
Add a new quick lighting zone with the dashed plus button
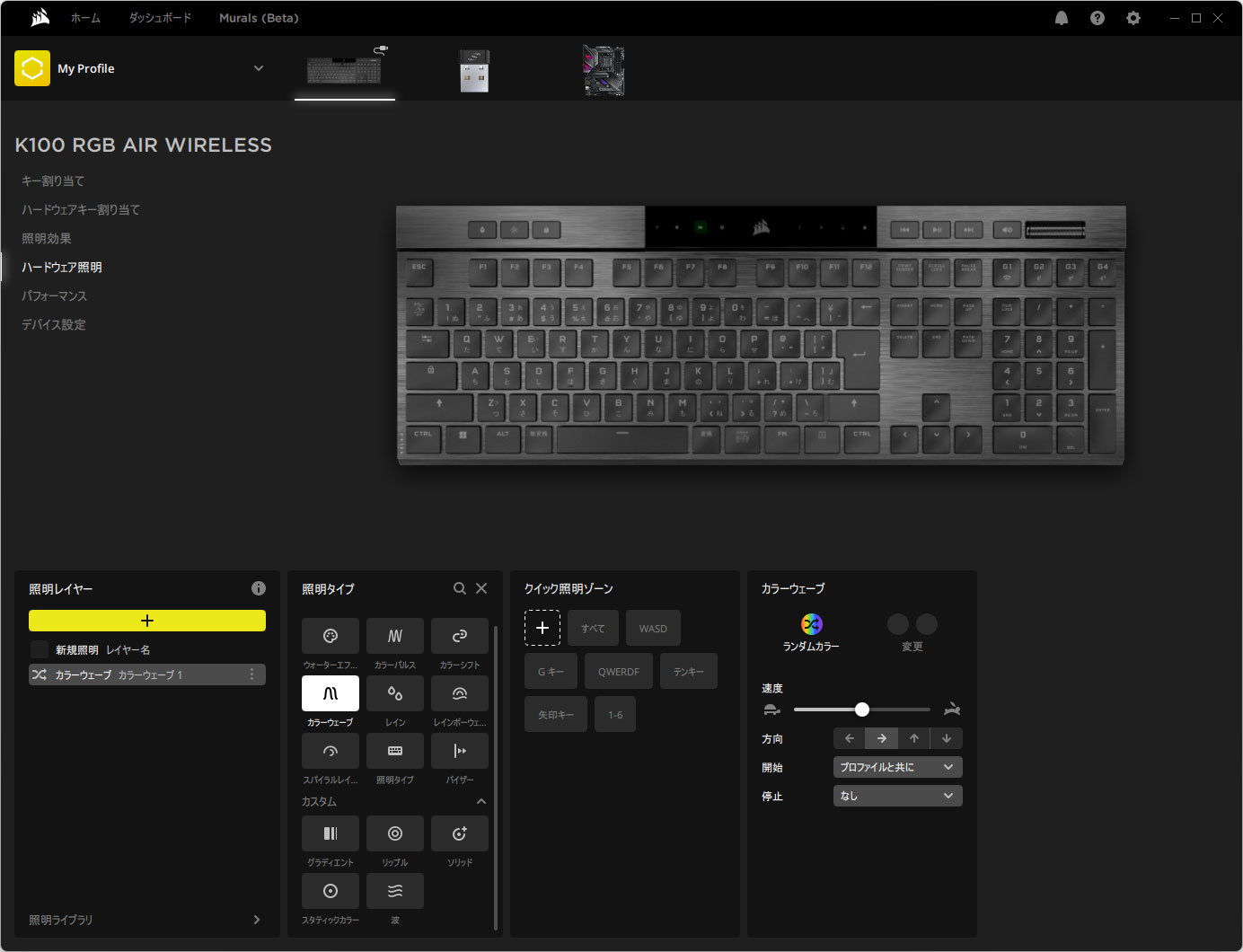pos(542,628)
